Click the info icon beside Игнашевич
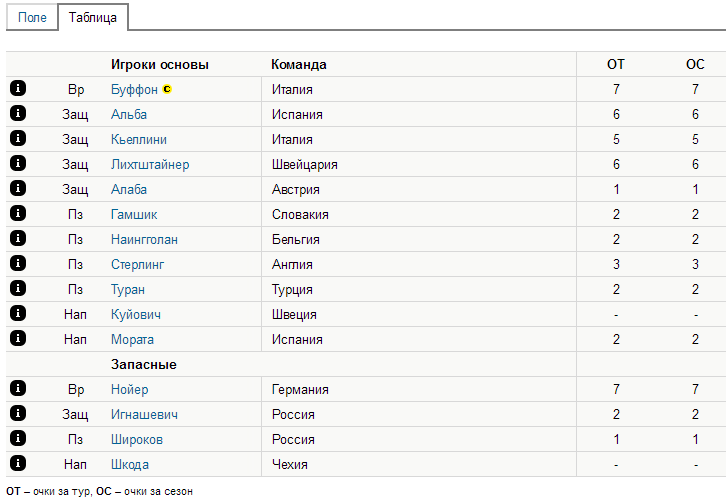The height and width of the screenshot is (503, 726). [x=17, y=414]
